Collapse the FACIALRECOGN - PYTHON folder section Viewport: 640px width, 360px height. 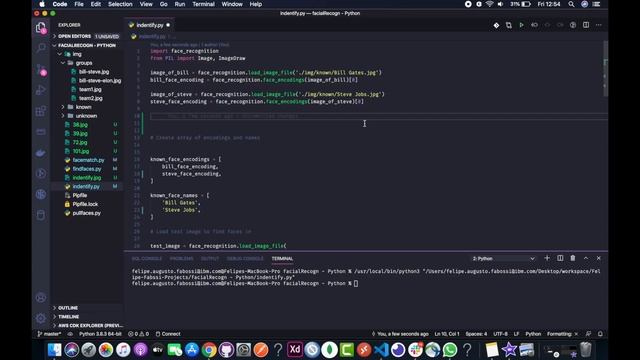pyautogui.click(x=87, y=45)
